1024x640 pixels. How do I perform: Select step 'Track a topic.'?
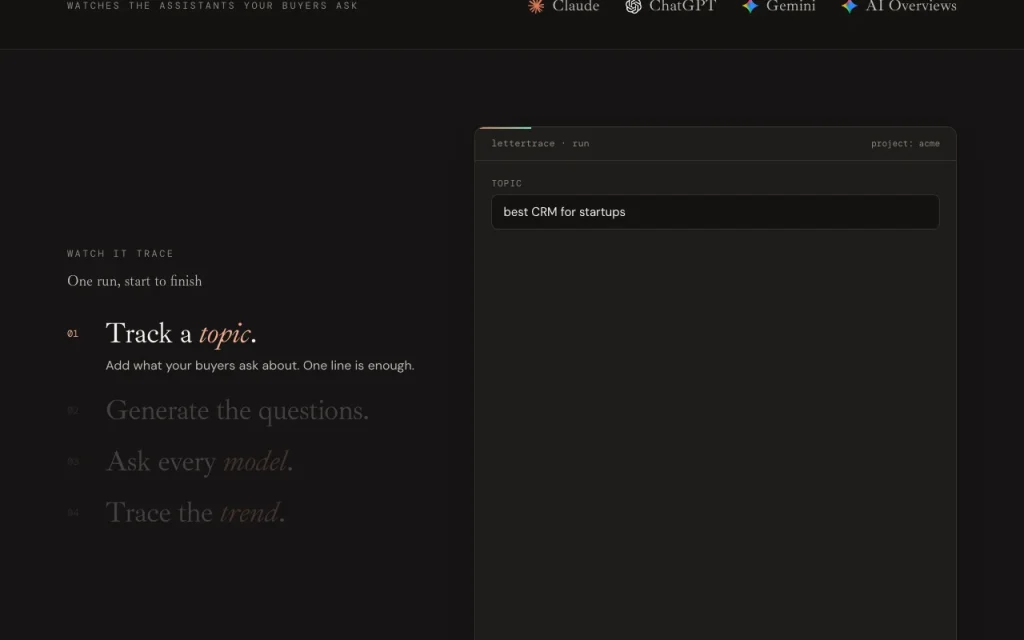tap(181, 334)
